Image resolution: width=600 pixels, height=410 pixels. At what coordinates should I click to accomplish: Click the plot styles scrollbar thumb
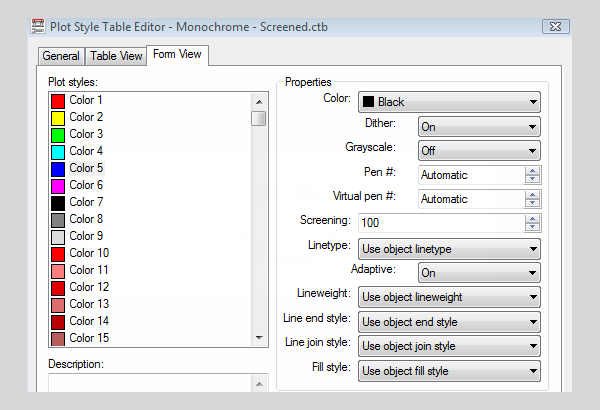coord(259,118)
